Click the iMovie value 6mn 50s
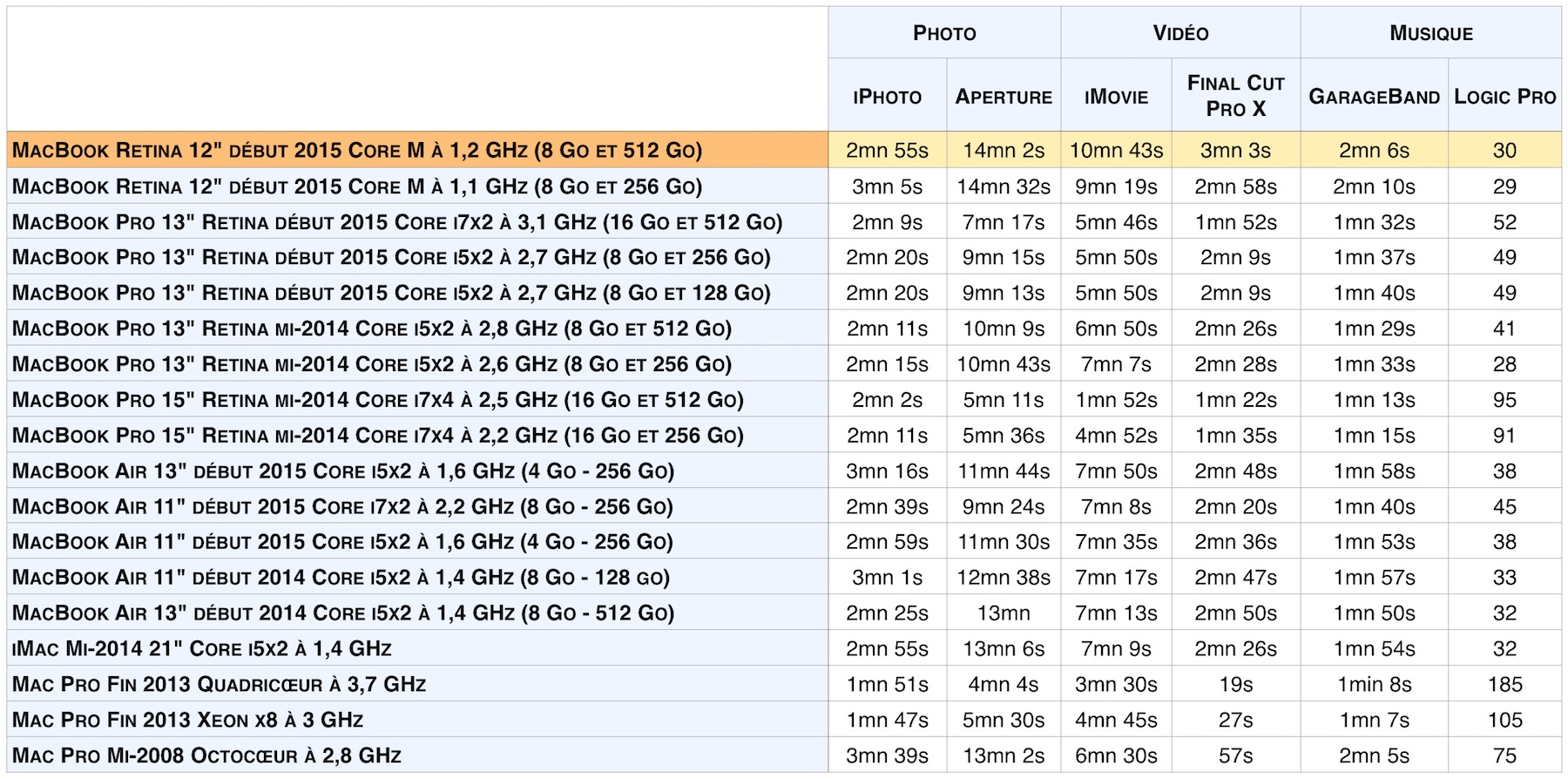Viewport: 1568px width, 779px height. tap(1116, 329)
